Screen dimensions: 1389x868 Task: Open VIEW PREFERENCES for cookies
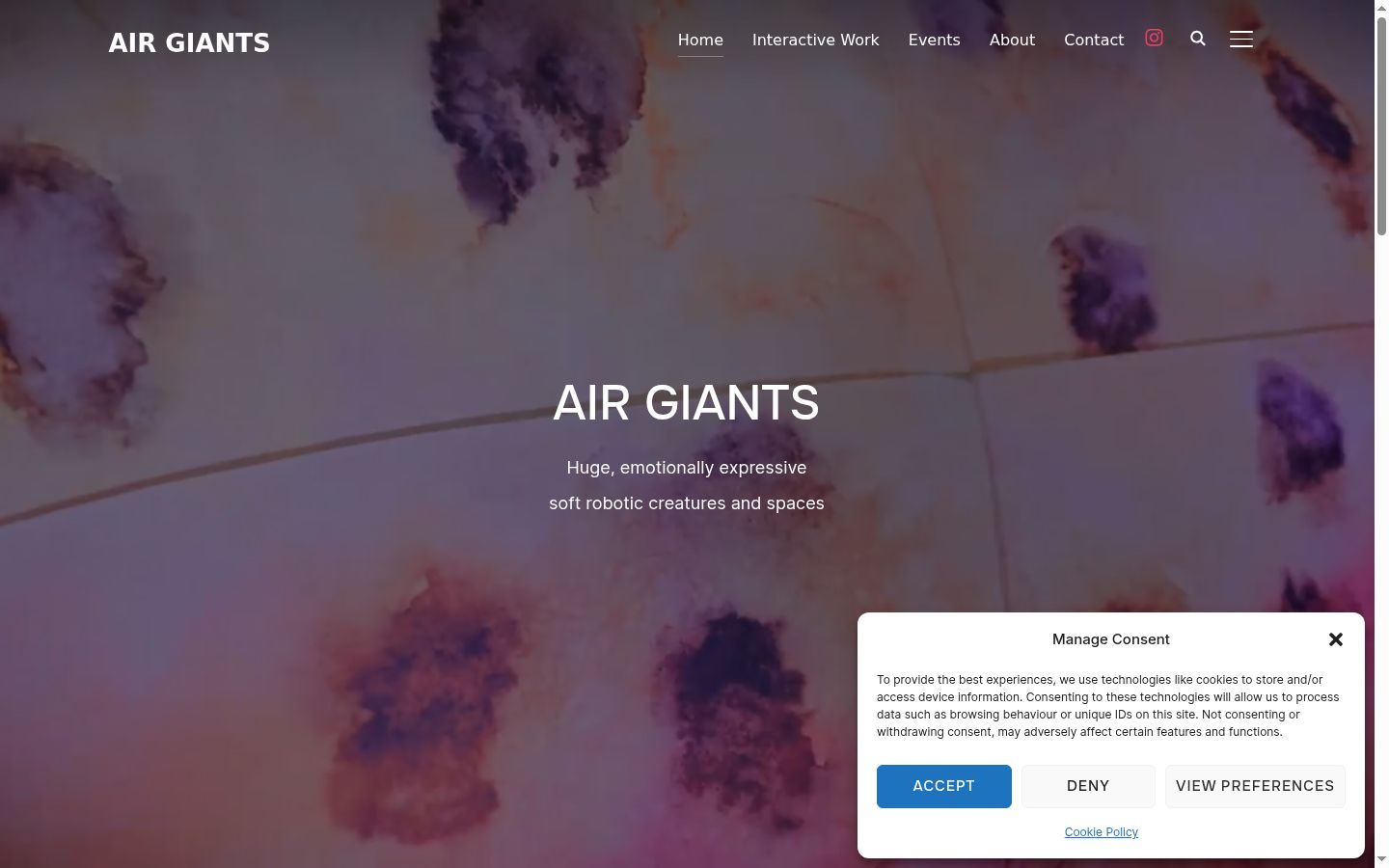1255,786
